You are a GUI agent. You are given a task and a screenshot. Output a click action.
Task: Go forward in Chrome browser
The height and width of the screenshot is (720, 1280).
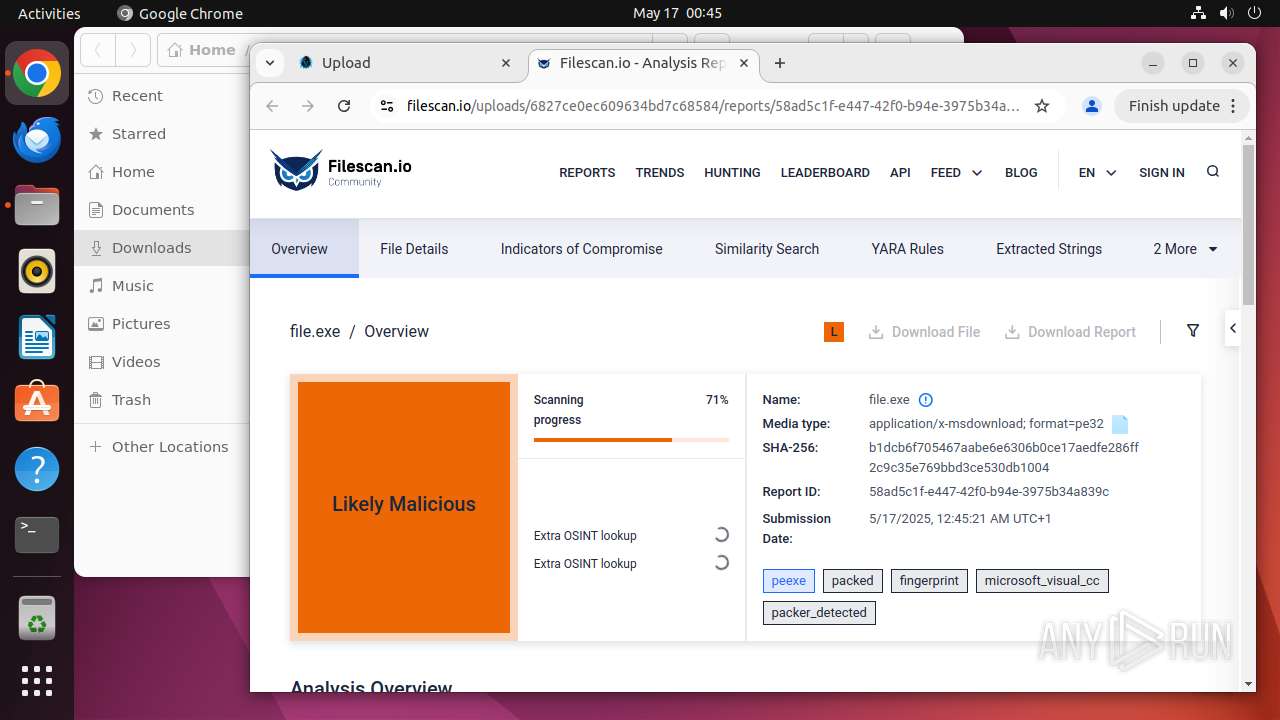(x=308, y=106)
